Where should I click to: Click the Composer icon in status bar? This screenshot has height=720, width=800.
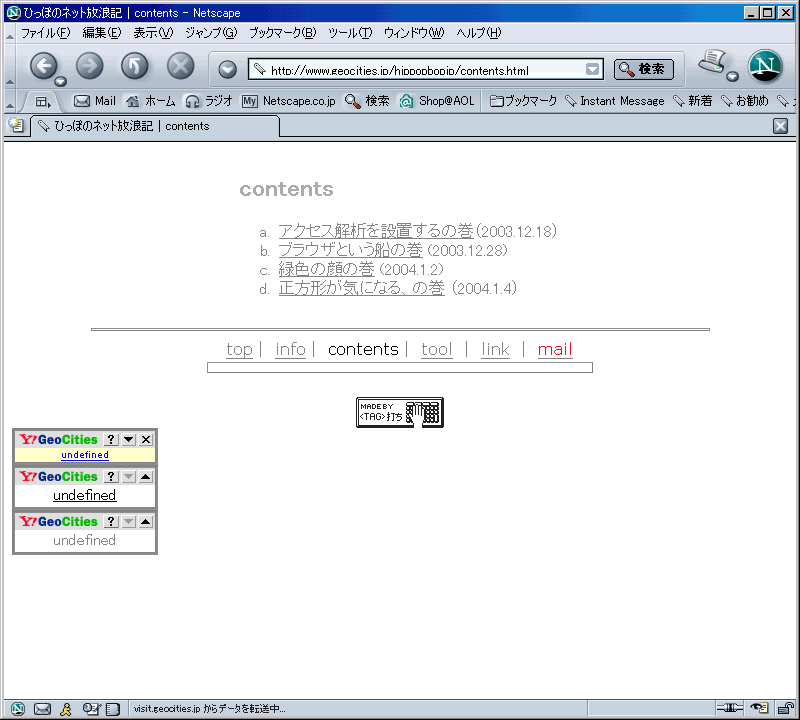coord(91,709)
